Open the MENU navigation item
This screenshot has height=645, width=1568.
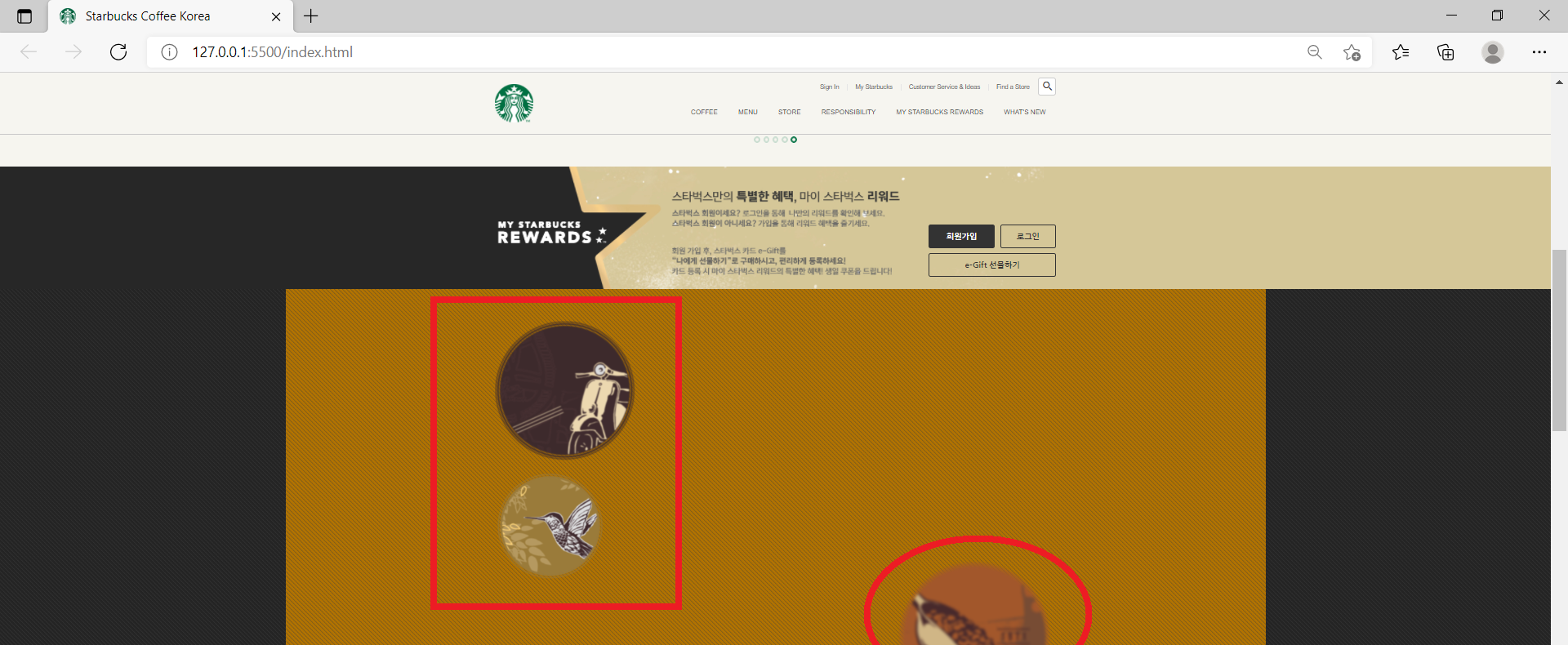(748, 112)
